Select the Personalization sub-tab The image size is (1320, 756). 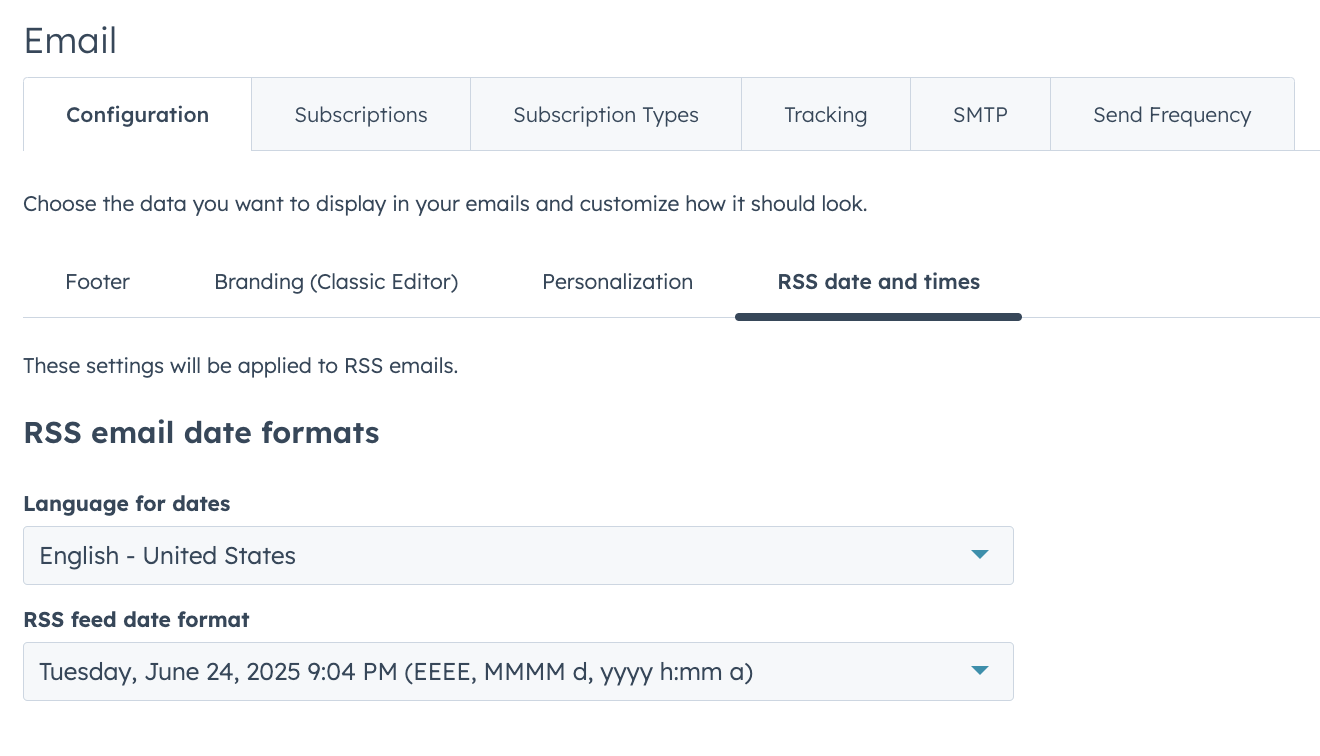pyautogui.click(x=617, y=281)
